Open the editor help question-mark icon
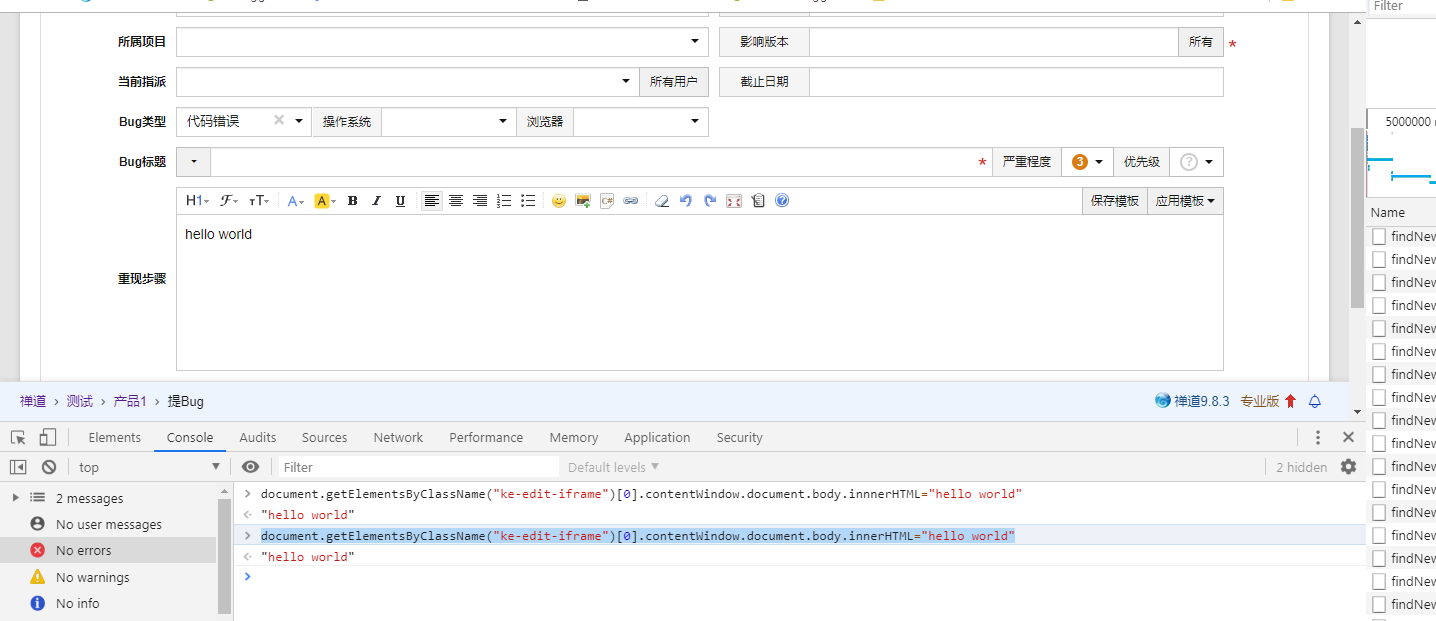The height and width of the screenshot is (621, 1436). pos(782,201)
